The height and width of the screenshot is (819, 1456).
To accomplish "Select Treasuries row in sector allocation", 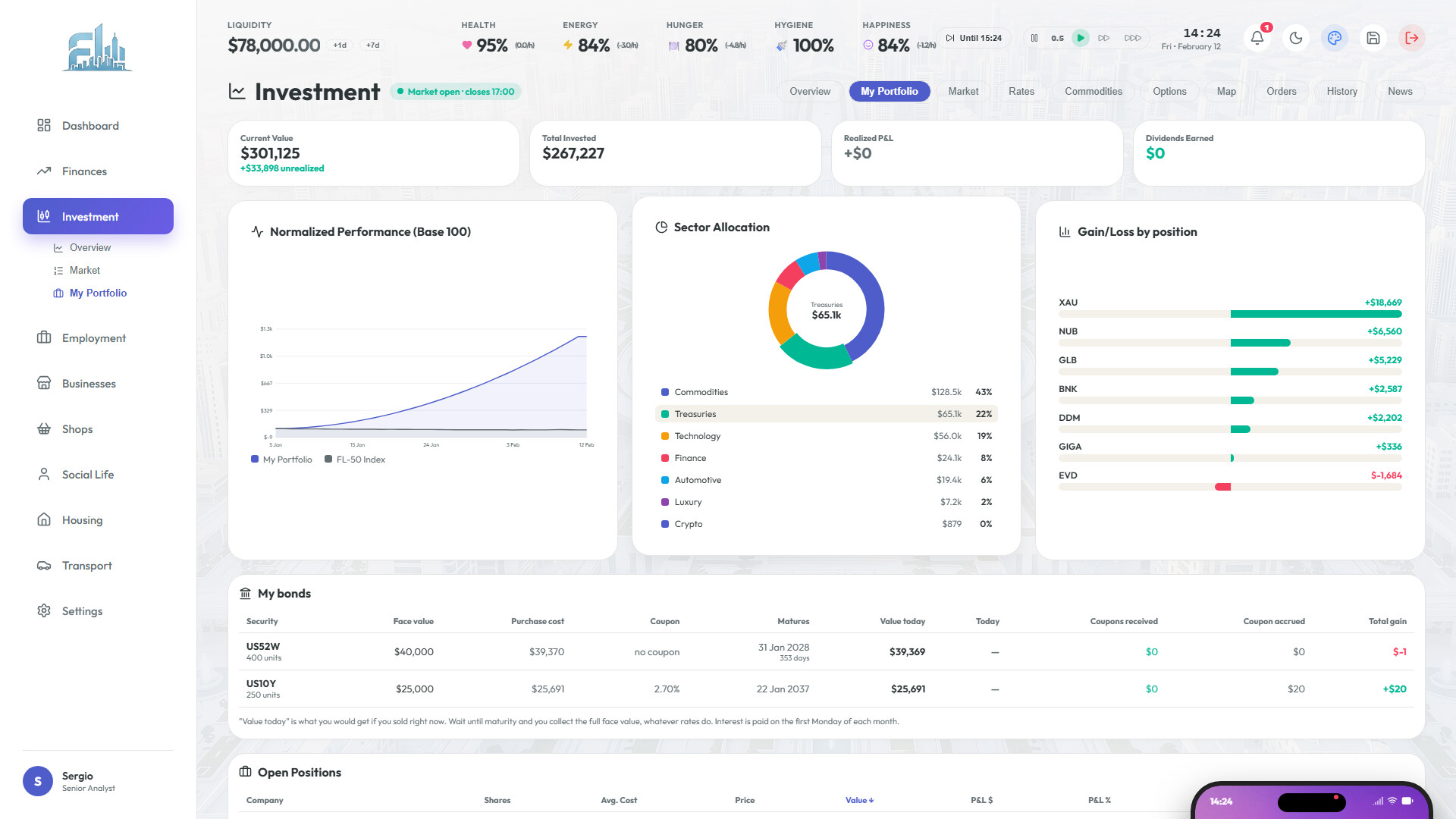I will point(827,414).
